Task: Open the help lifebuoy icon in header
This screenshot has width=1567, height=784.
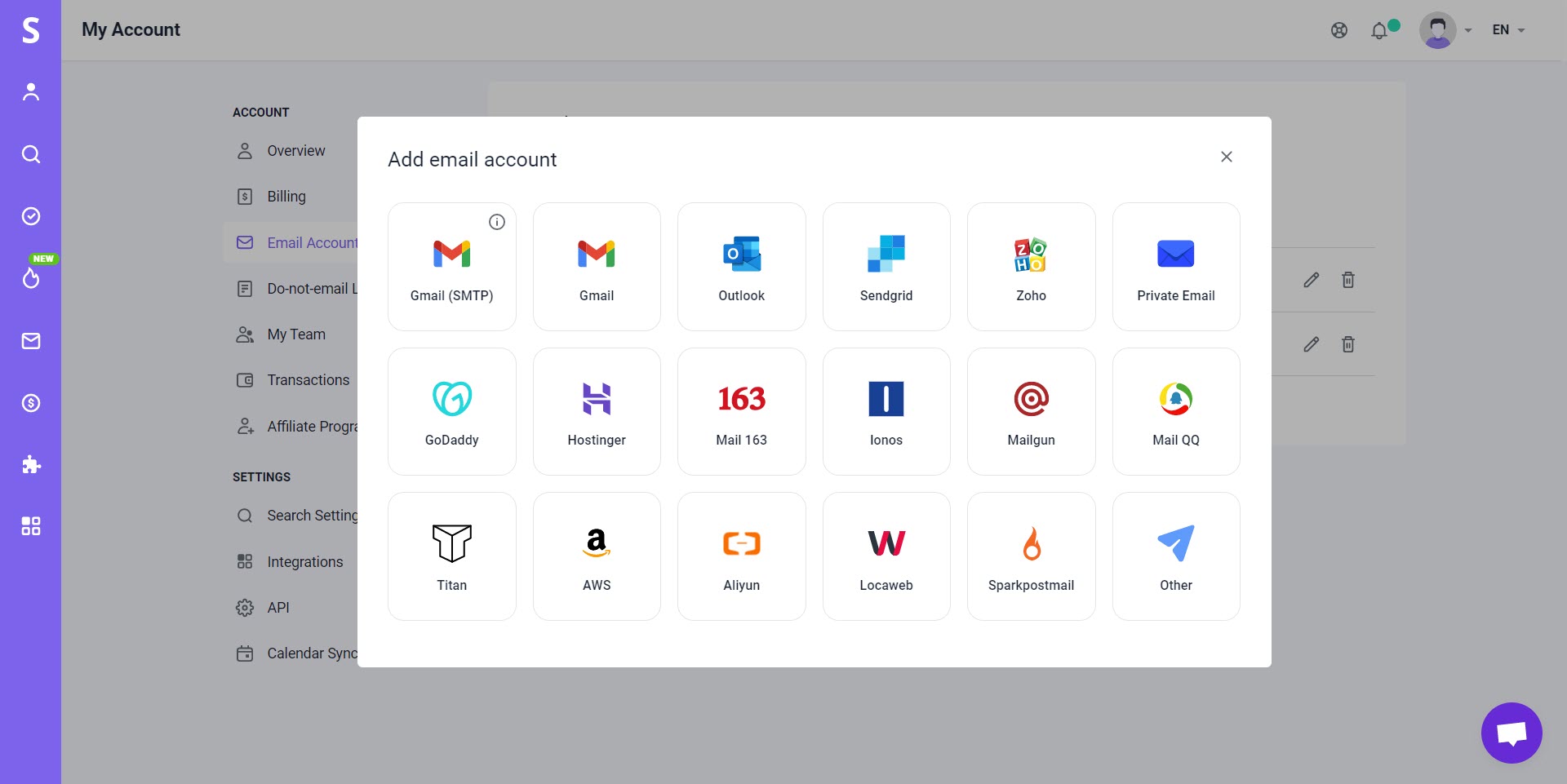Action: [1339, 30]
